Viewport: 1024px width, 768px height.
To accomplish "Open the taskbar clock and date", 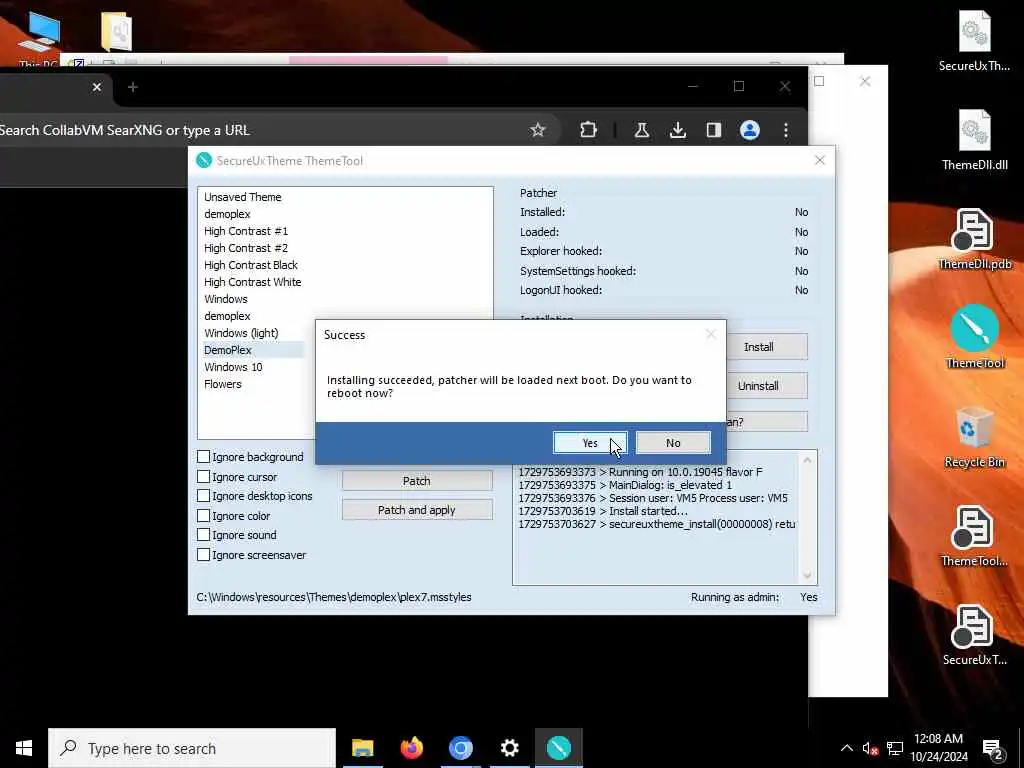I will coord(938,748).
